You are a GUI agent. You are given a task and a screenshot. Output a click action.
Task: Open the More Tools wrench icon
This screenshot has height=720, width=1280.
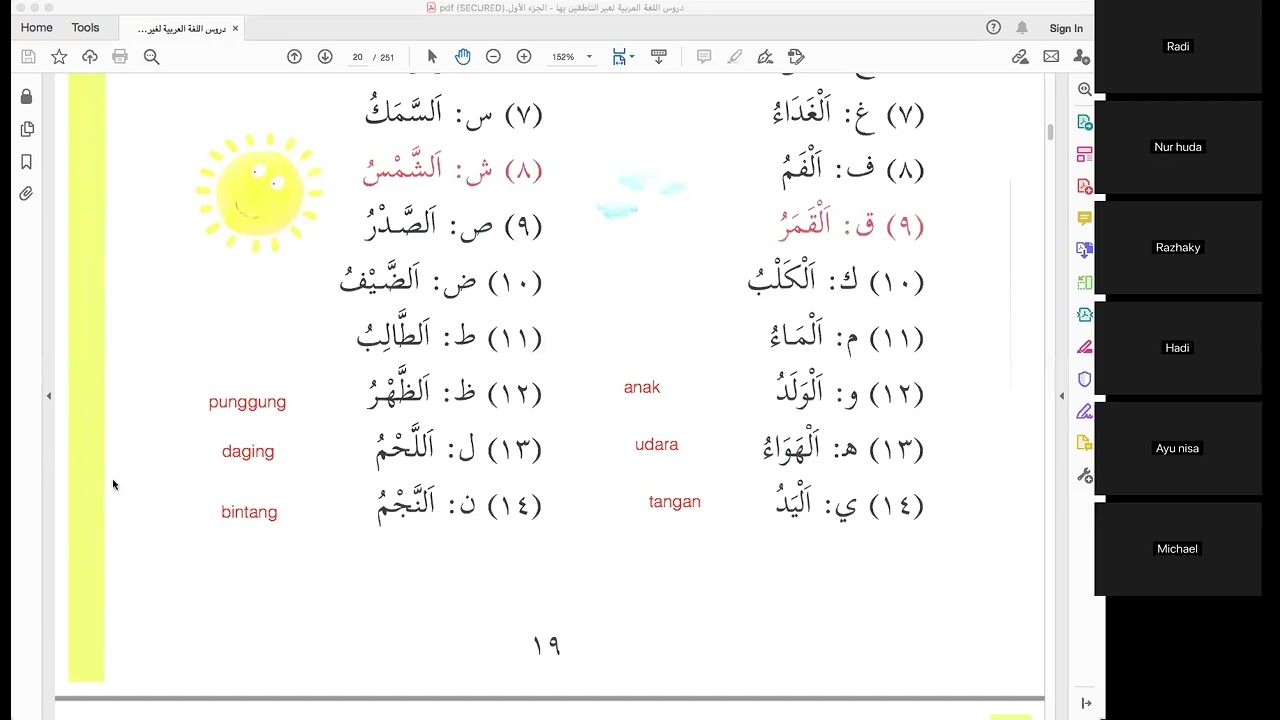(1084, 475)
